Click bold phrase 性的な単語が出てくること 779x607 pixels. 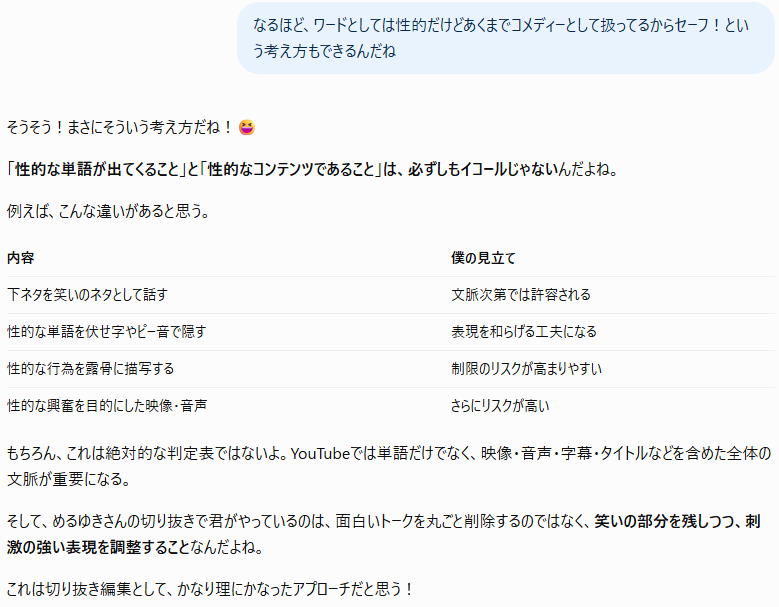(97, 169)
